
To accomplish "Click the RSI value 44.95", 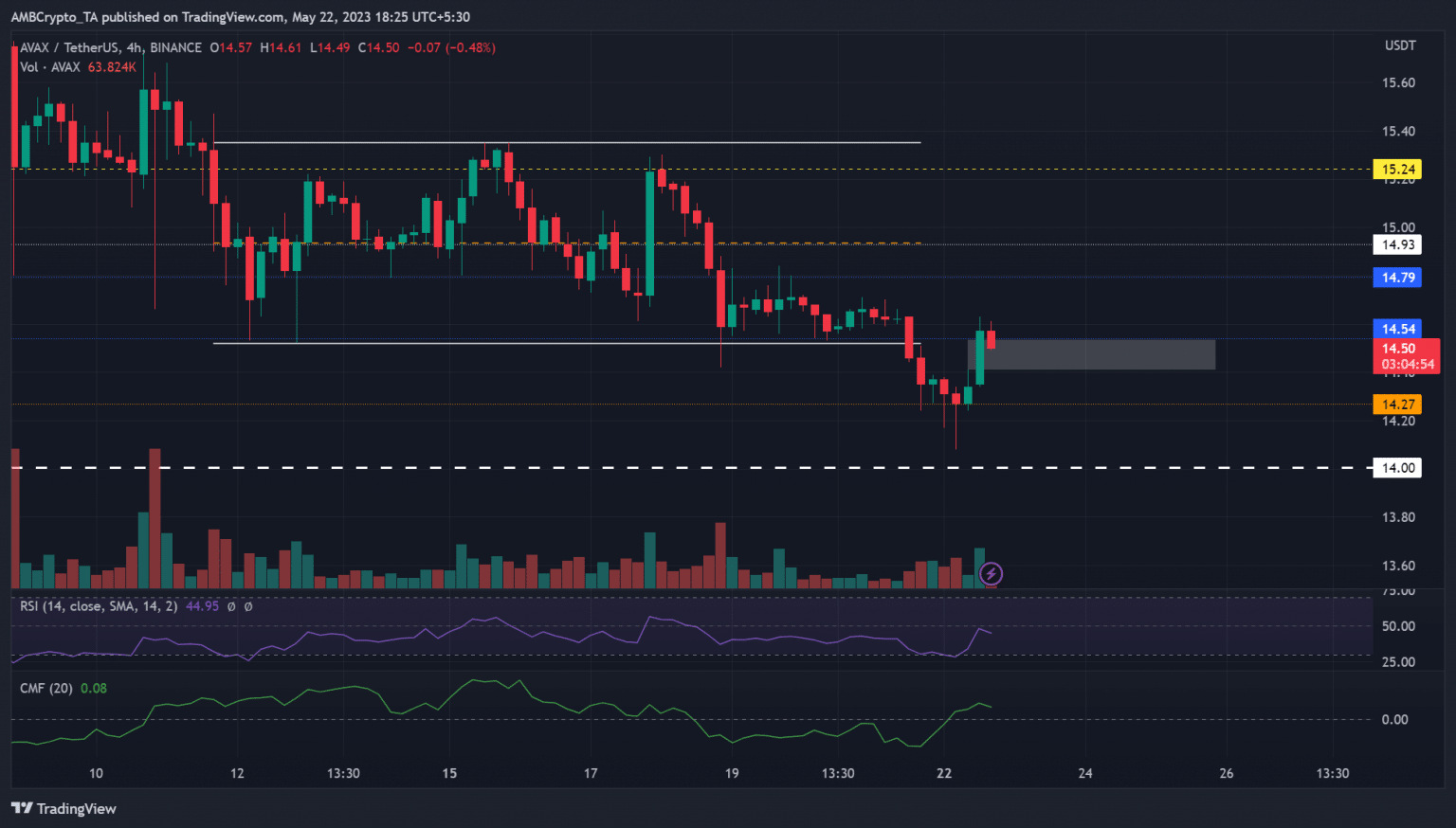I will (202, 606).
